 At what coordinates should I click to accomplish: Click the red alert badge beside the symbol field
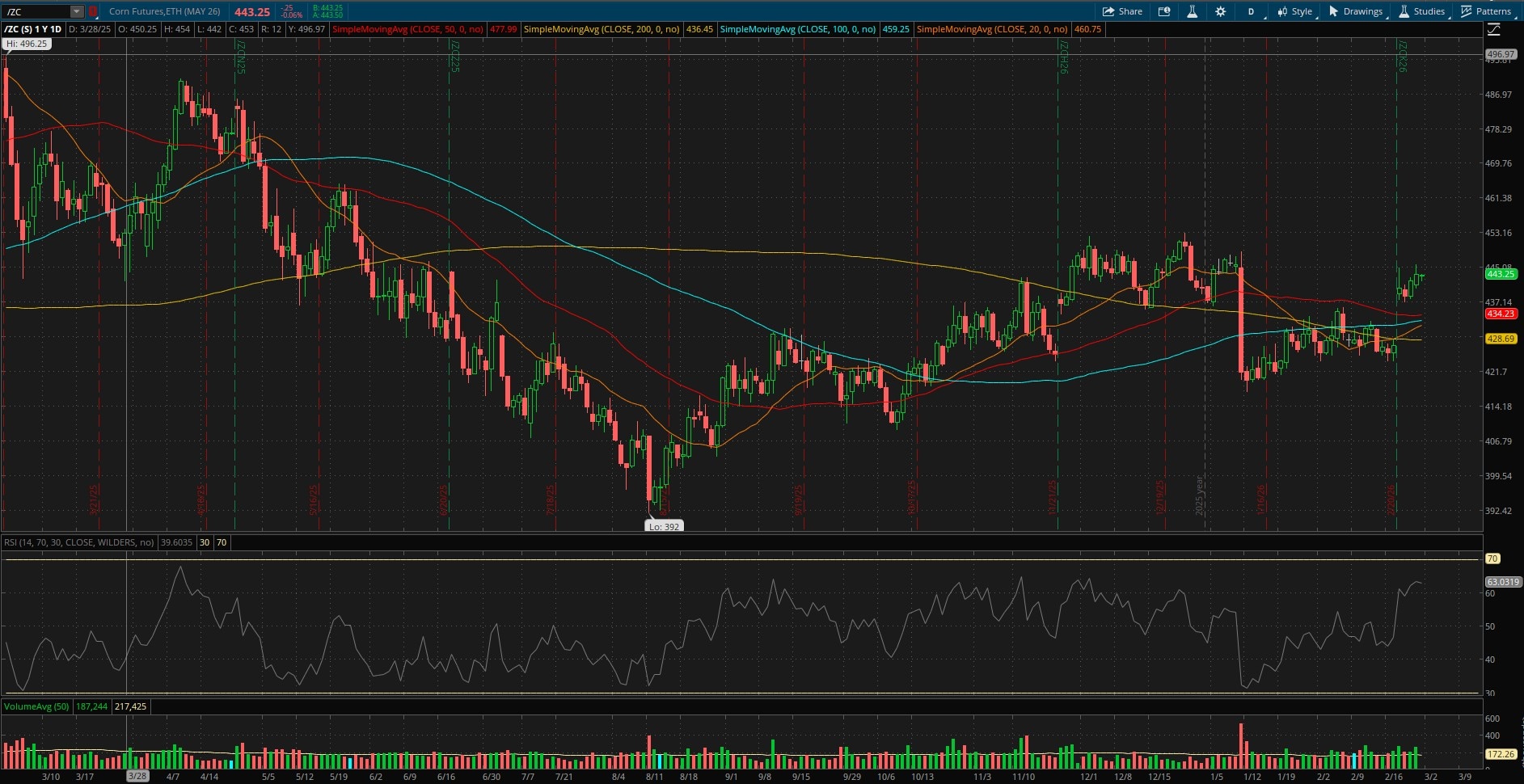click(x=93, y=11)
